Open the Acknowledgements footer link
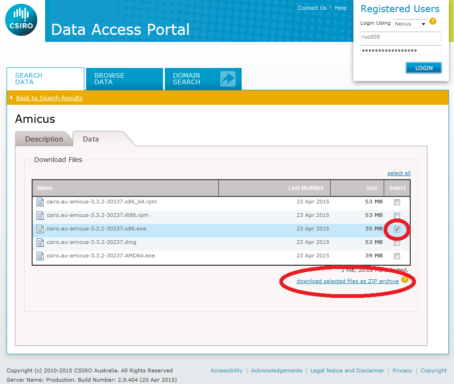This screenshot has width=454, height=384. click(276, 370)
